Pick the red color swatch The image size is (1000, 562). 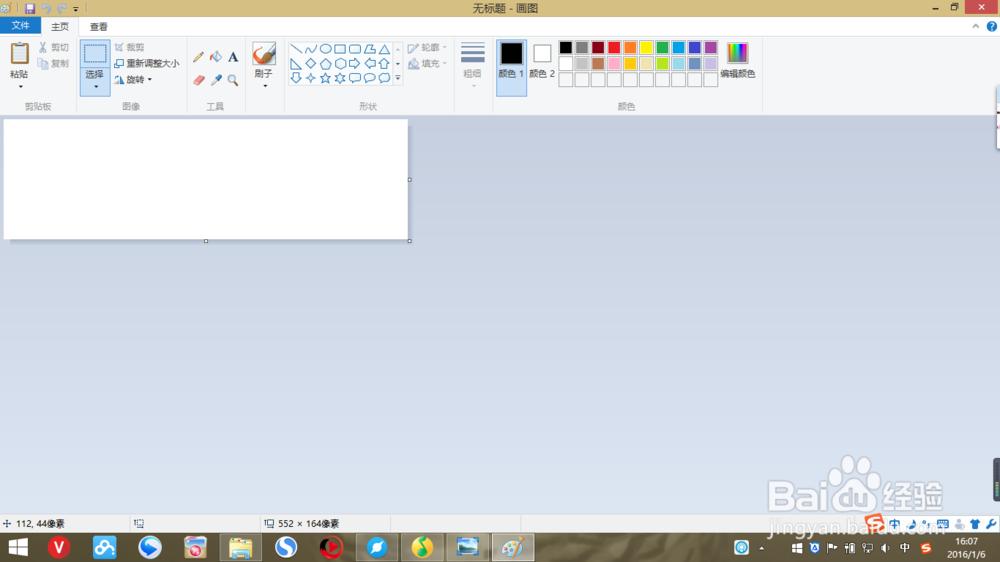click(x=614, y=47)
